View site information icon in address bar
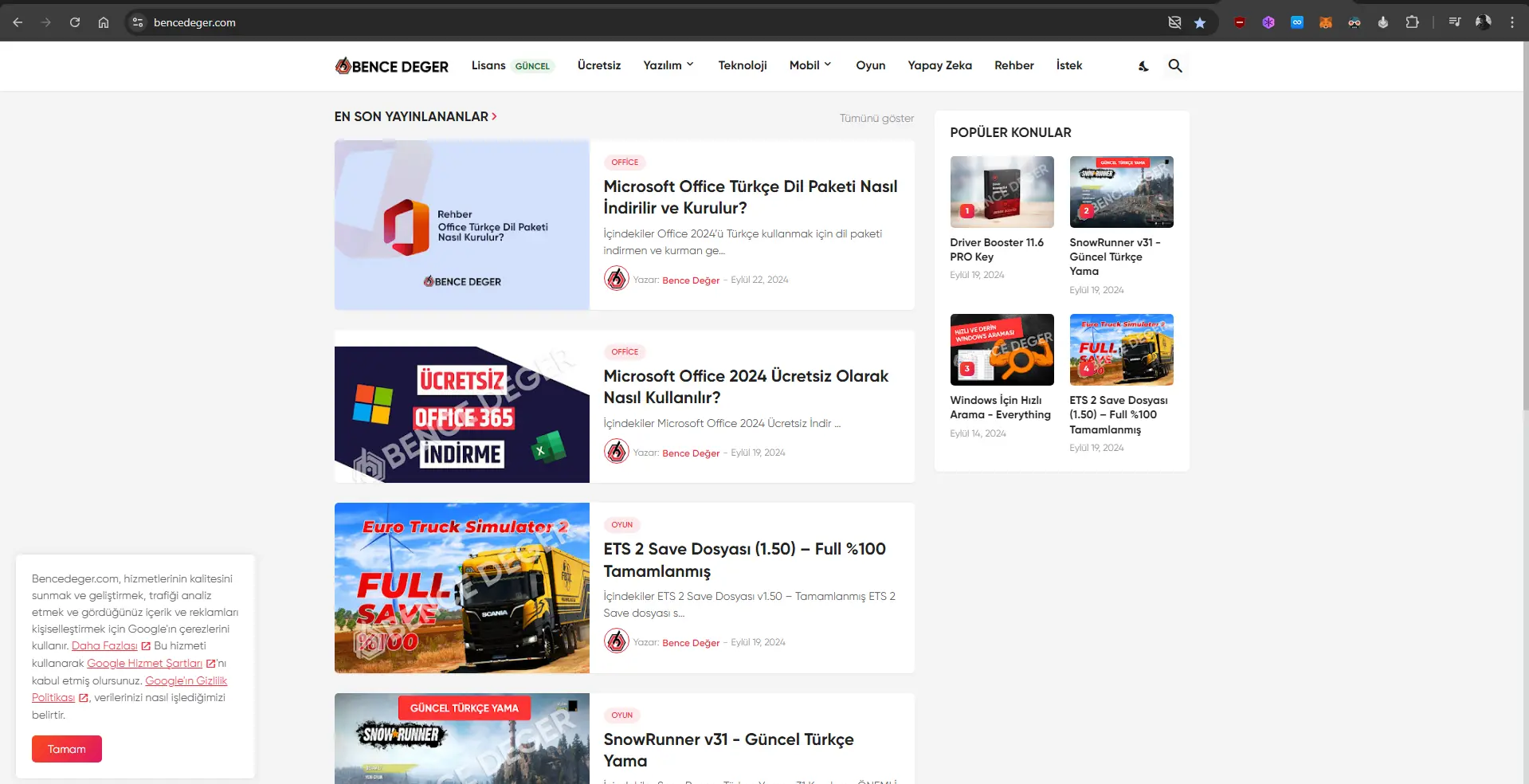 click(138, 22)
